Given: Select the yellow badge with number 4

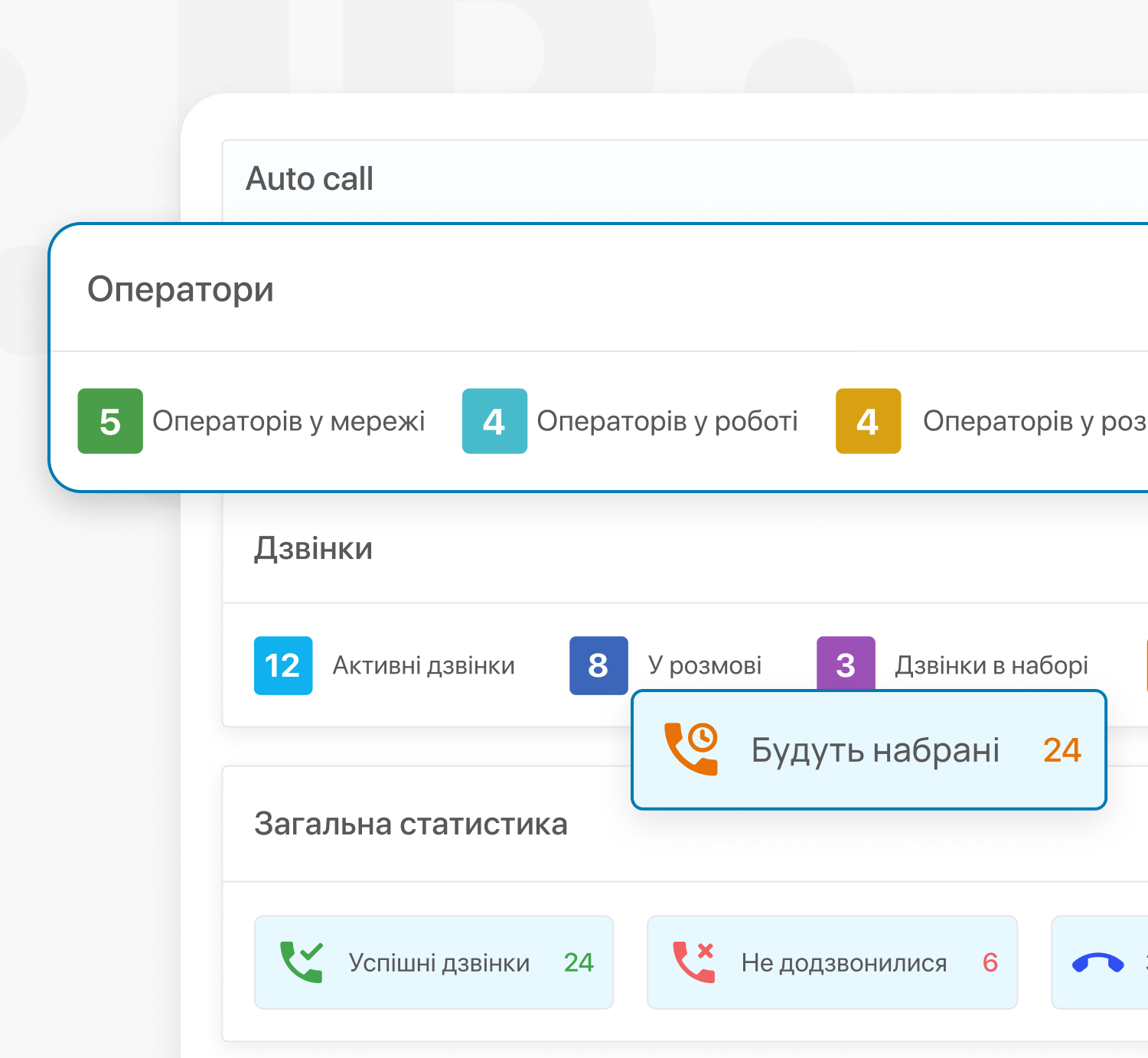Looking at the screenshot, I should click(x=868, y=421).
